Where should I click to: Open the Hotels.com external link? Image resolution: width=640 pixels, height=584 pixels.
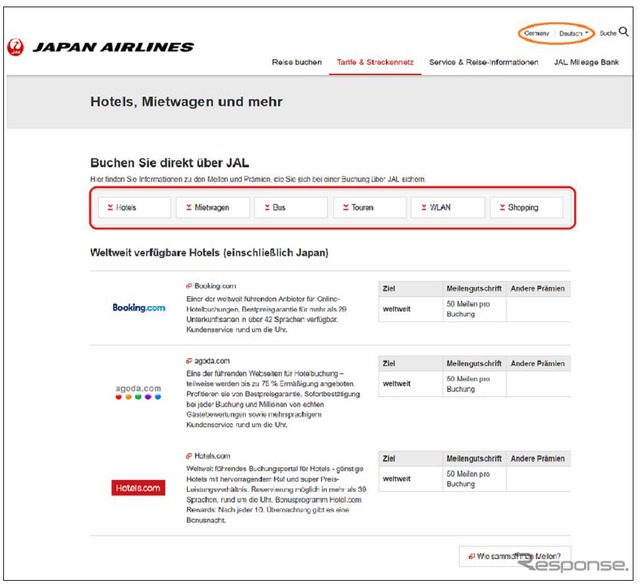212,456
